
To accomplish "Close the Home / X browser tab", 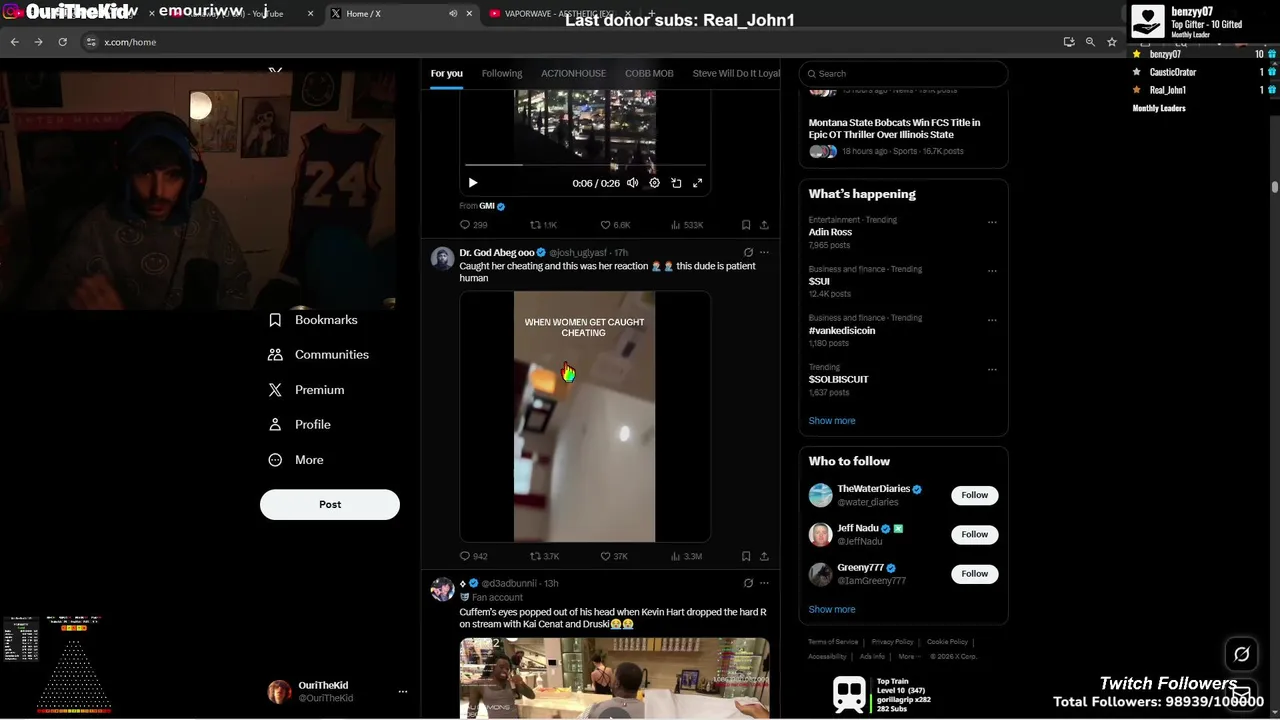I will (469, 14).
